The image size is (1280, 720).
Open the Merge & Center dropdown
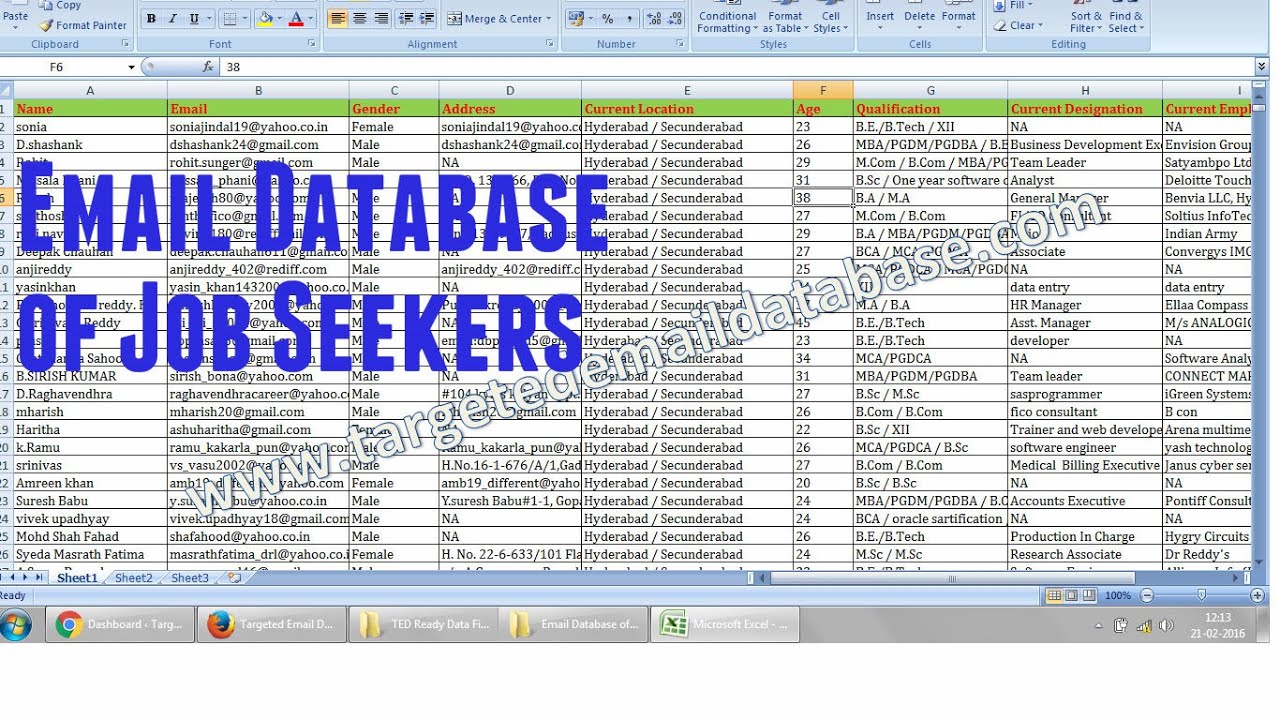(546, 18)
